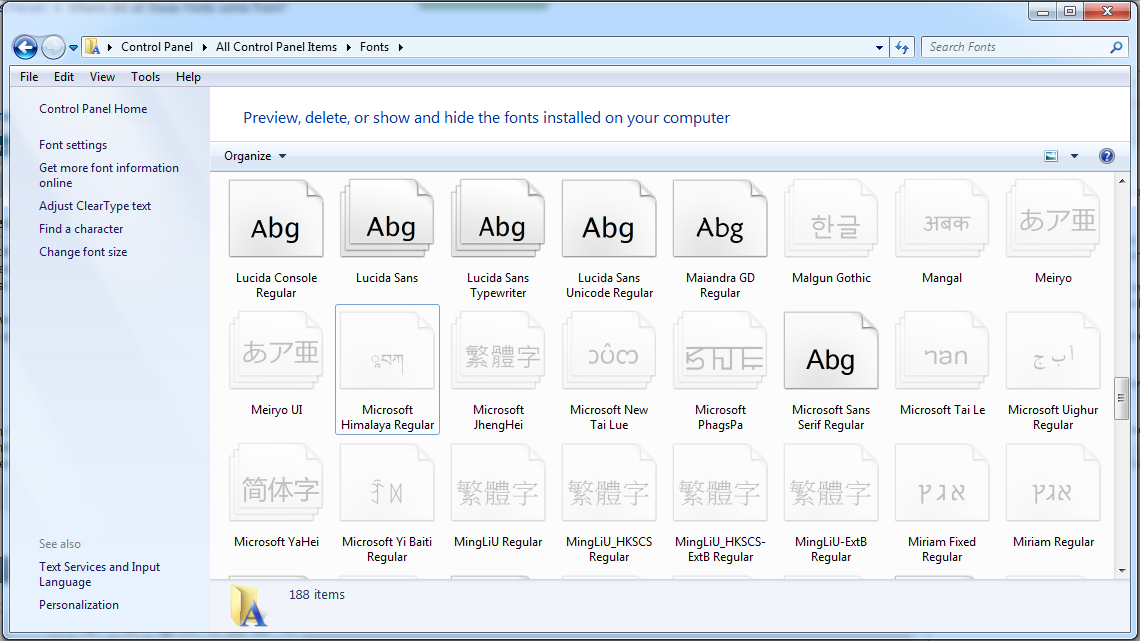Click the Back navigation arrow button
Viewport: 1140px width, 641px height.
coord(26,47)
